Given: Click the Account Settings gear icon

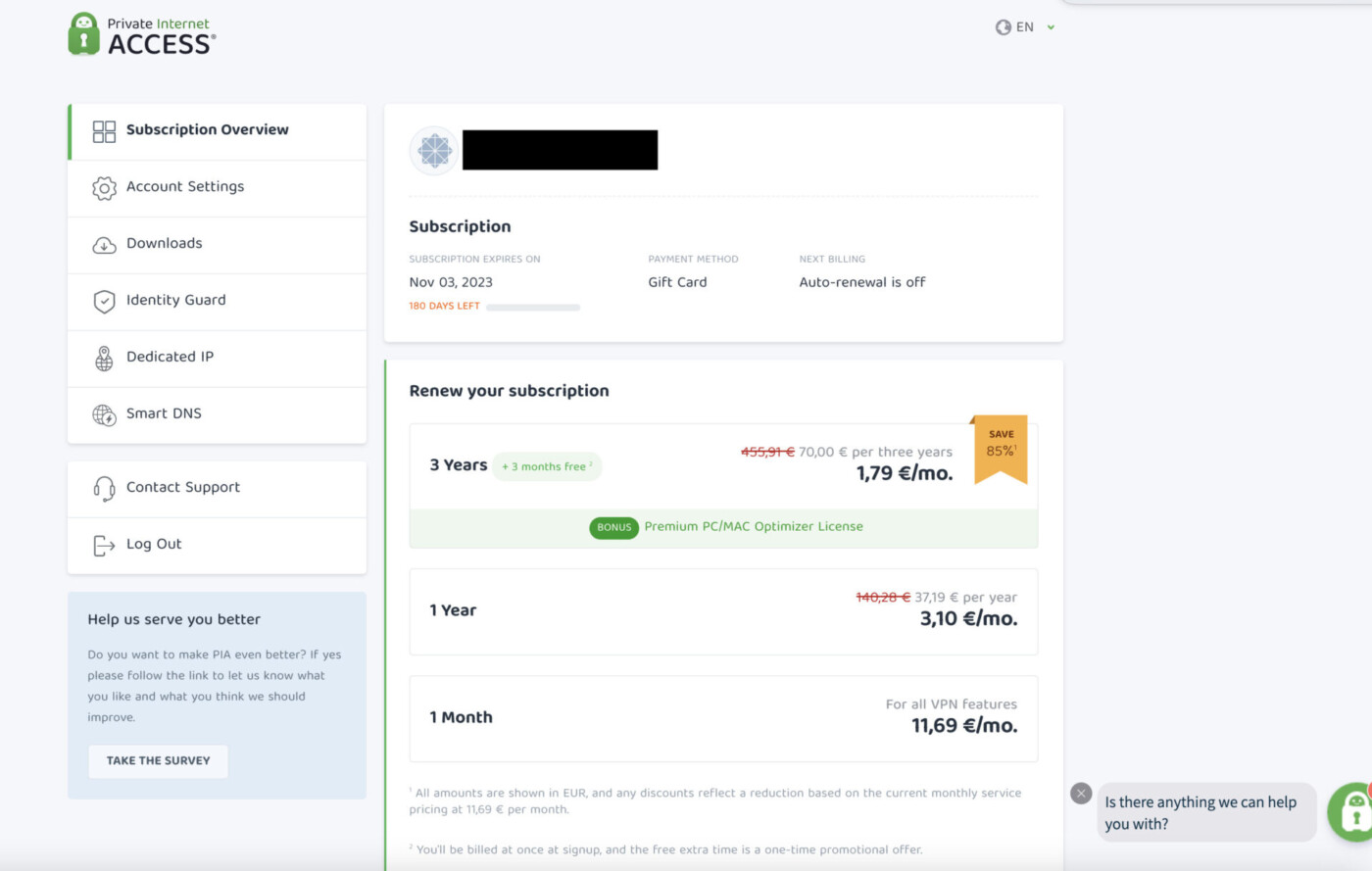Looking at the screenshot, I should 104,188.
